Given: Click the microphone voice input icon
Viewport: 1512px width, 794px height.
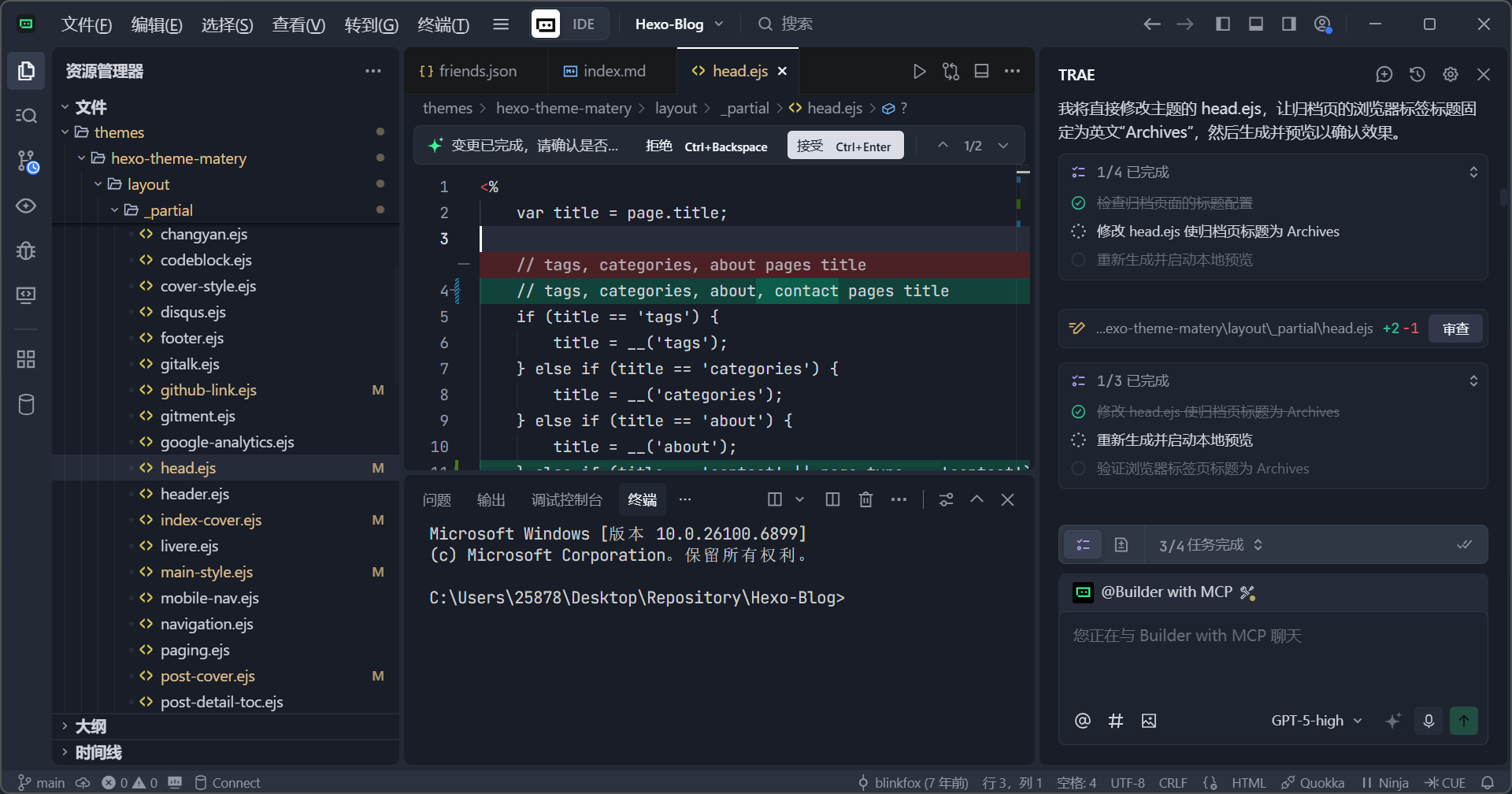Looking at the screenshot, I should point(1429,721).
